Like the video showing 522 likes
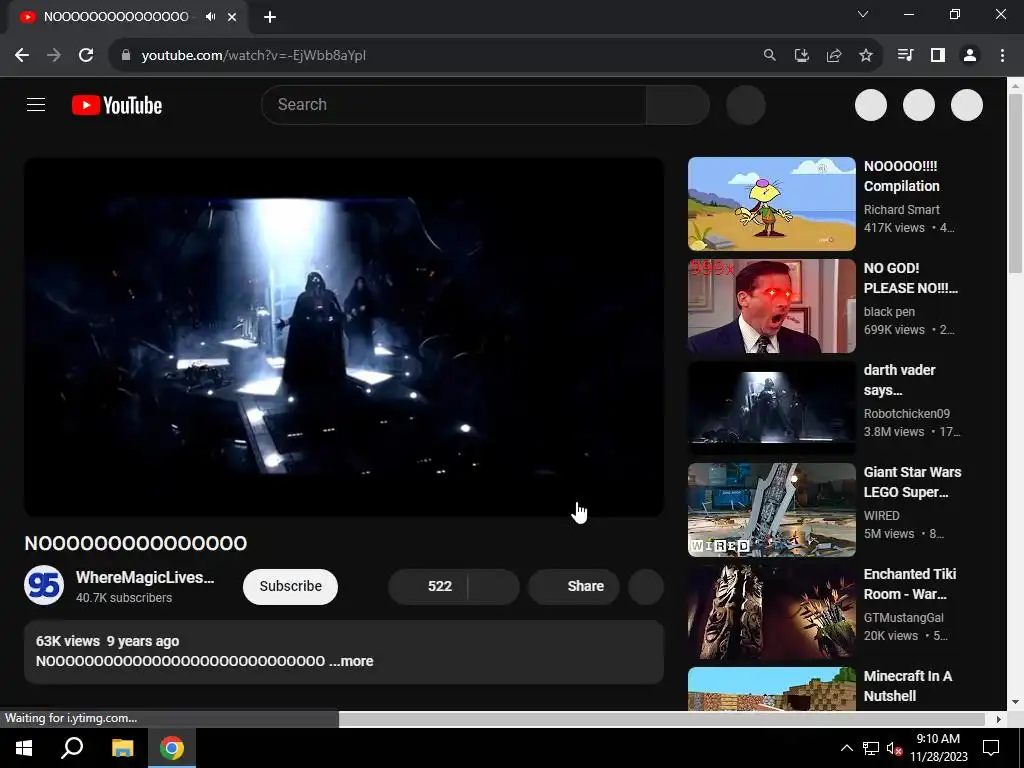The width and height of the screenshot is (1024, 768). [428, 586]
